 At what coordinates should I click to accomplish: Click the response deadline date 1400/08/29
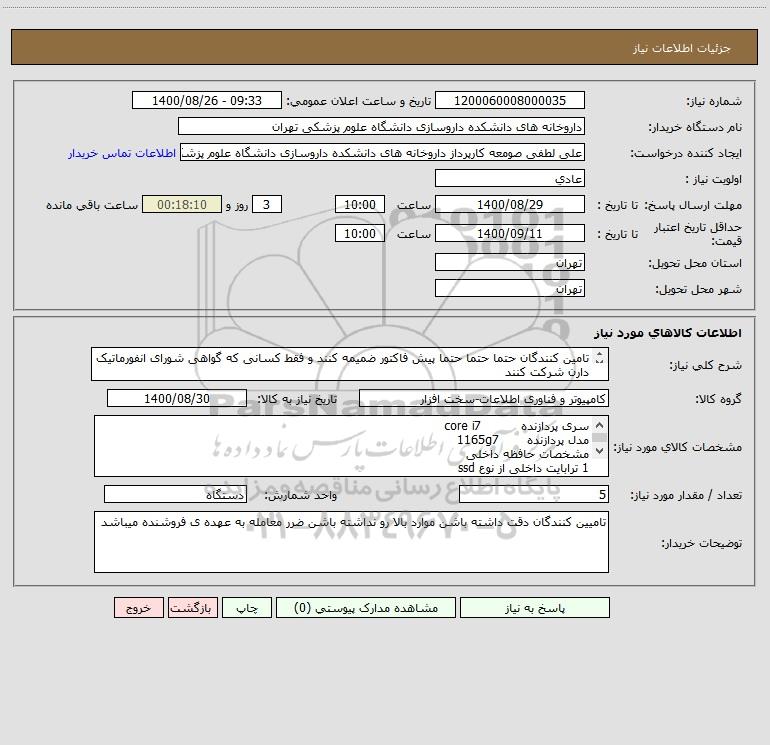click(x=510, y=204)
